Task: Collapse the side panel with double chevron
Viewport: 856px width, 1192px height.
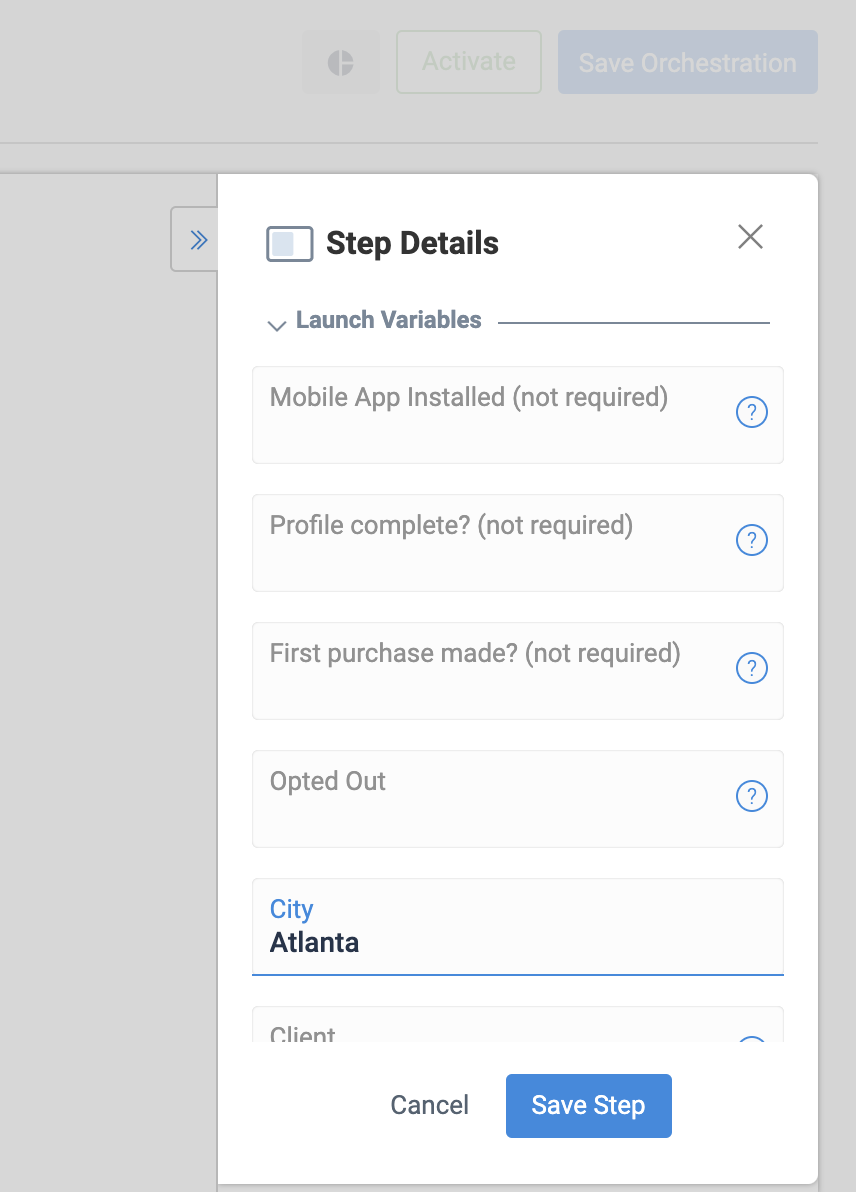Action: coord(196,239)
